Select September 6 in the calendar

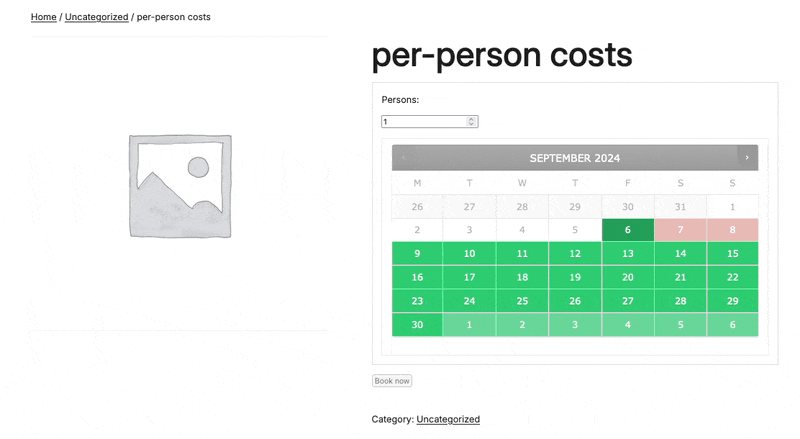[628, 230]
